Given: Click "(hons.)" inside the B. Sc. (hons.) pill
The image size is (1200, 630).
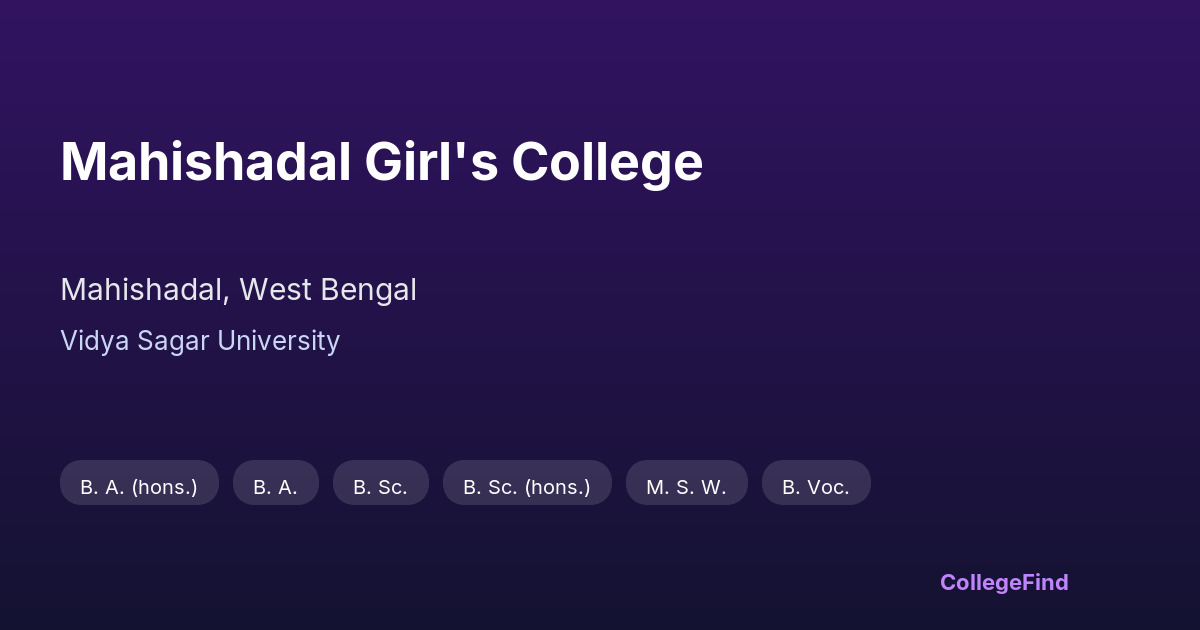Looking at the screenshot, I should point(557,487).
